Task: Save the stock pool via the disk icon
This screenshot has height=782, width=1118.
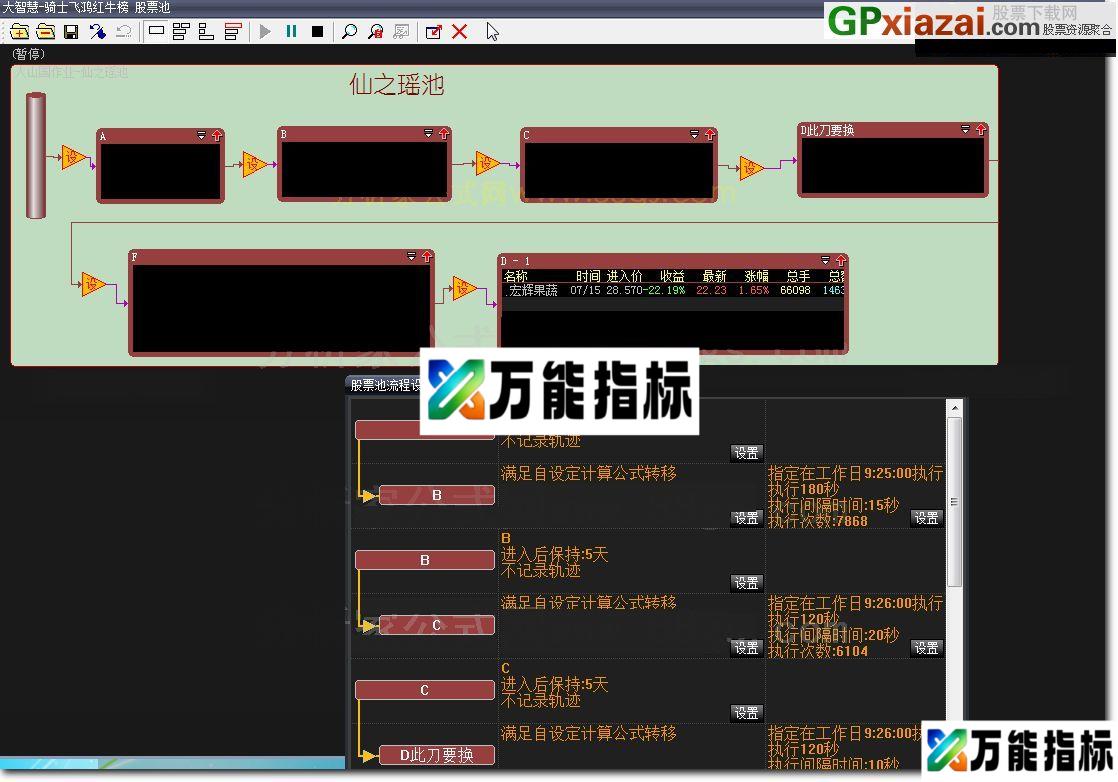Action: click(70, 31)
